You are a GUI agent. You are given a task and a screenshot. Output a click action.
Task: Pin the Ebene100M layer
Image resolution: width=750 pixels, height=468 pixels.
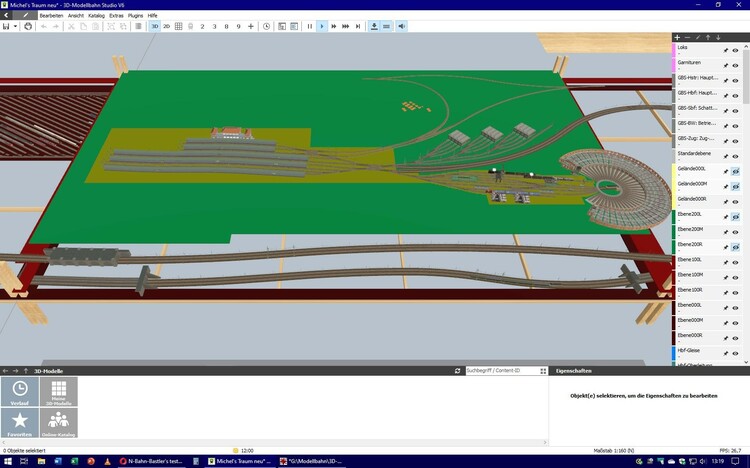coord(726,278)
